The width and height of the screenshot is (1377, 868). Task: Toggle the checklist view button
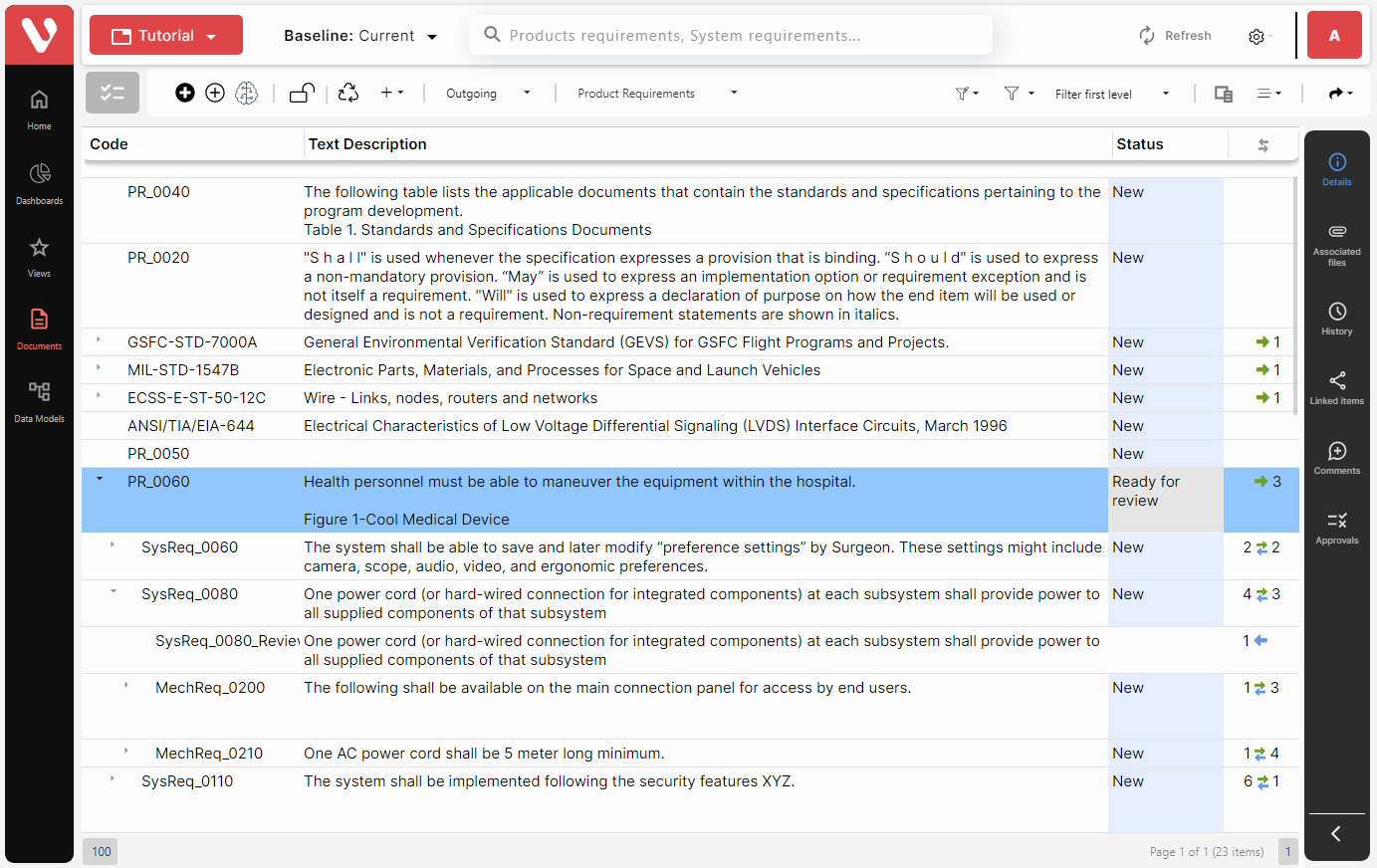tap(112, 93)
